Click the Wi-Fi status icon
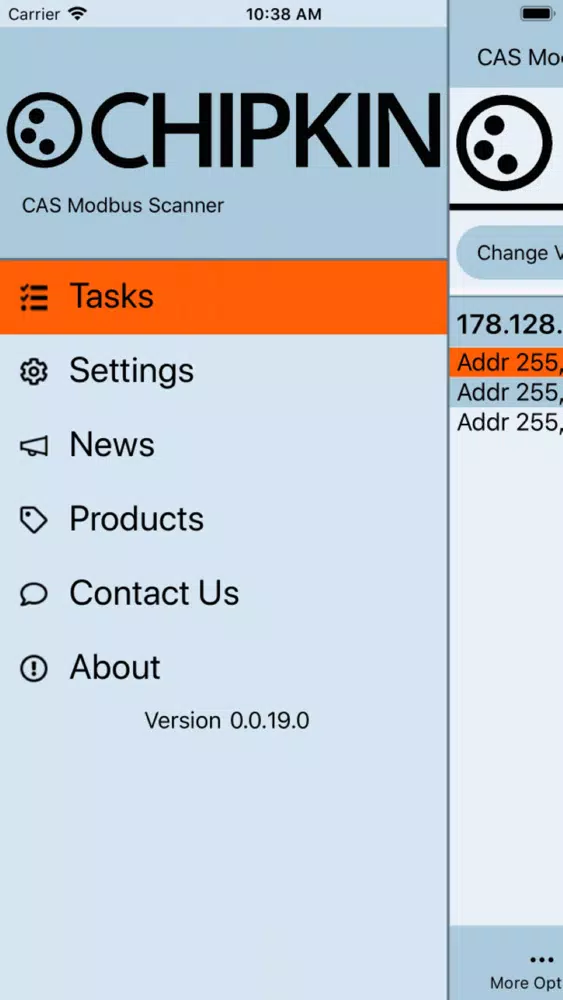Image resolution: width=563 pixels, height=1000 pixels. point(77,13)
